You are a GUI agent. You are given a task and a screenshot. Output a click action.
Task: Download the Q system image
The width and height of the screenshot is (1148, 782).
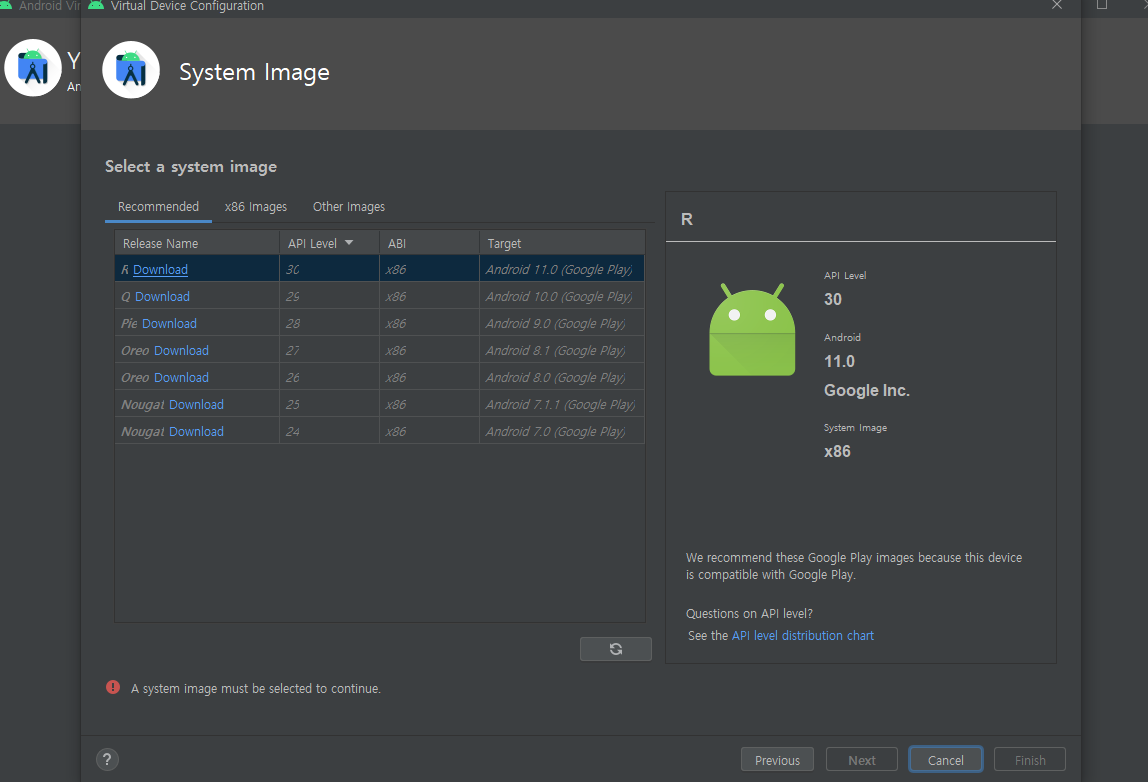[x=163, y=297]
